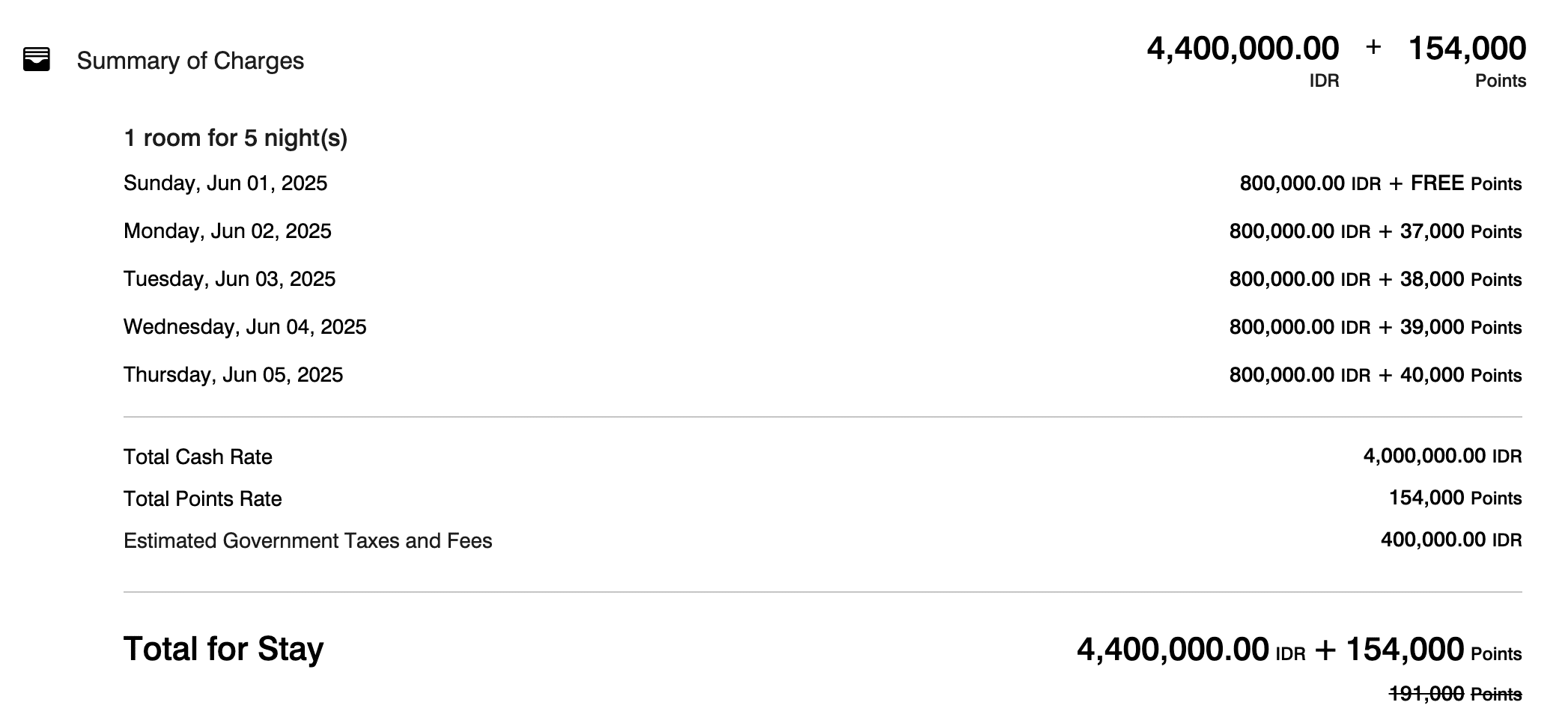Click the Total Cash Rate label
Image resolution: width=1568 pixels, height=720 pixels.
198,457
